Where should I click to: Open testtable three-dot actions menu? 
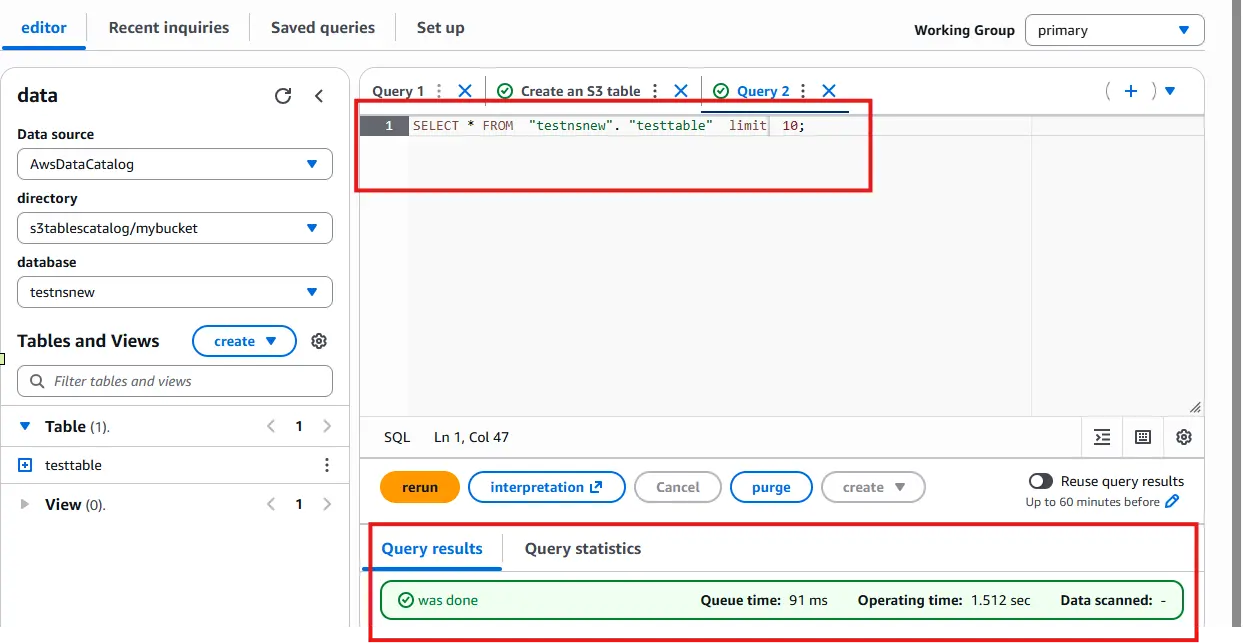(326, 465)
